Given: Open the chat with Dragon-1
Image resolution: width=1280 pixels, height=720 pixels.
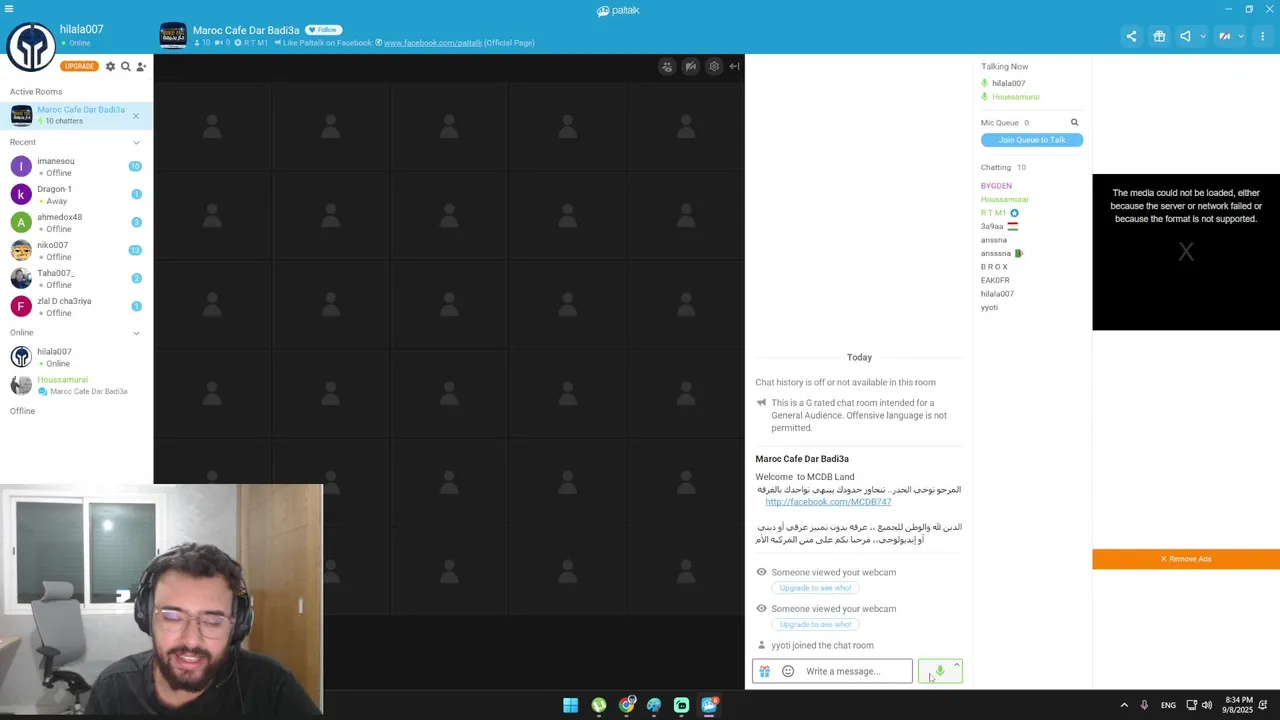Looking at the screenshot, I should [76, 194].
